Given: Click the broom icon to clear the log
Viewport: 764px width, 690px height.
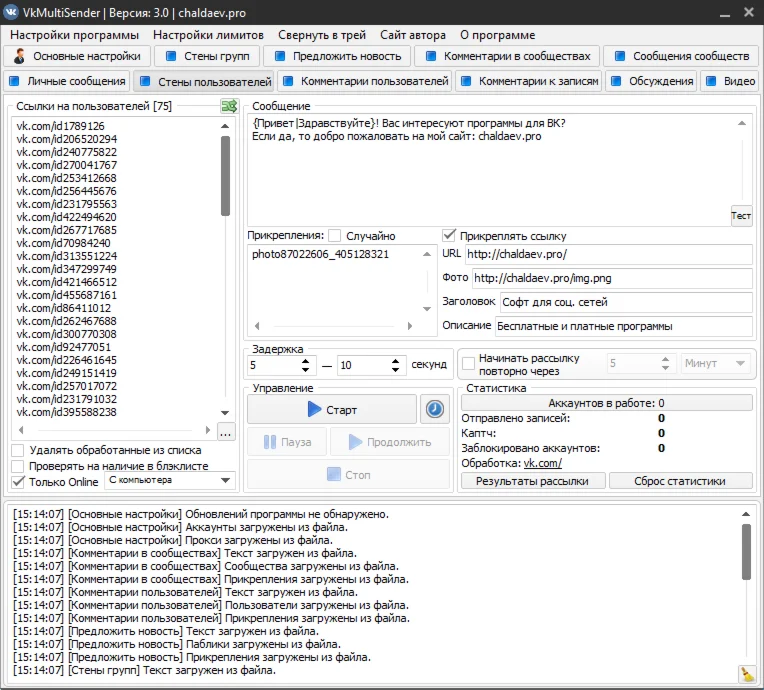Looking at the screenshot, I should (746, 673).
